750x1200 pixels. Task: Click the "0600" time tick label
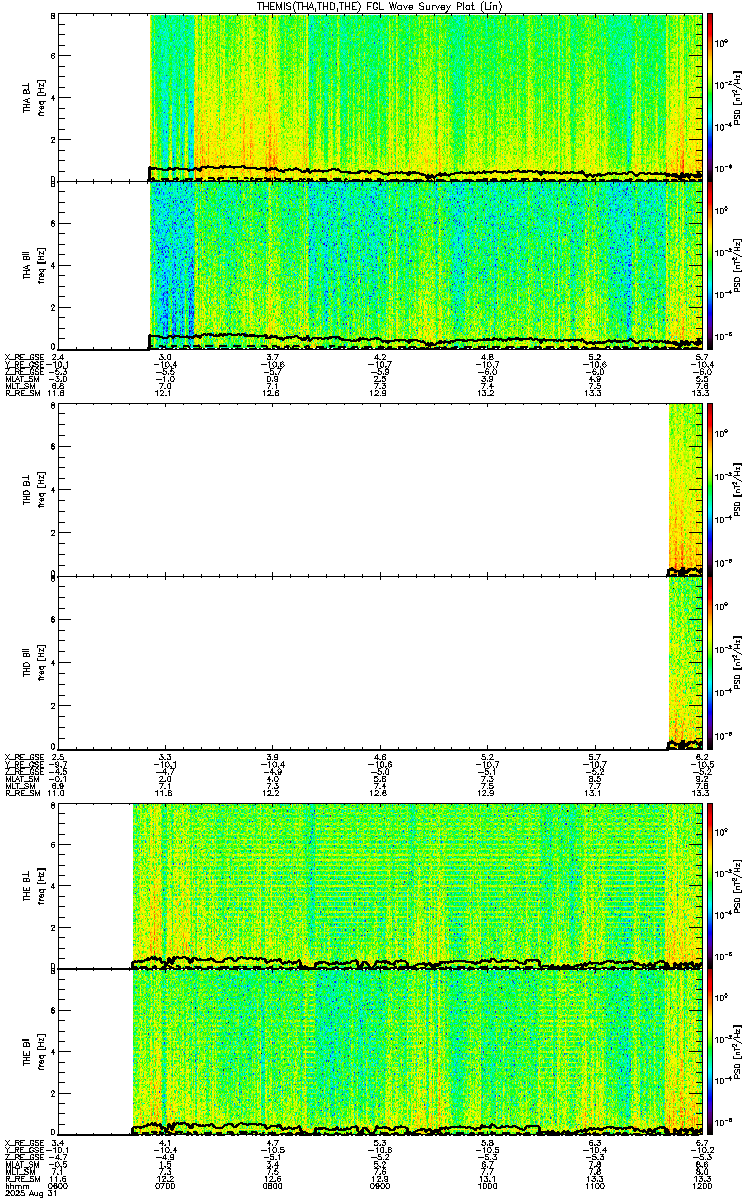point(58,1186)
